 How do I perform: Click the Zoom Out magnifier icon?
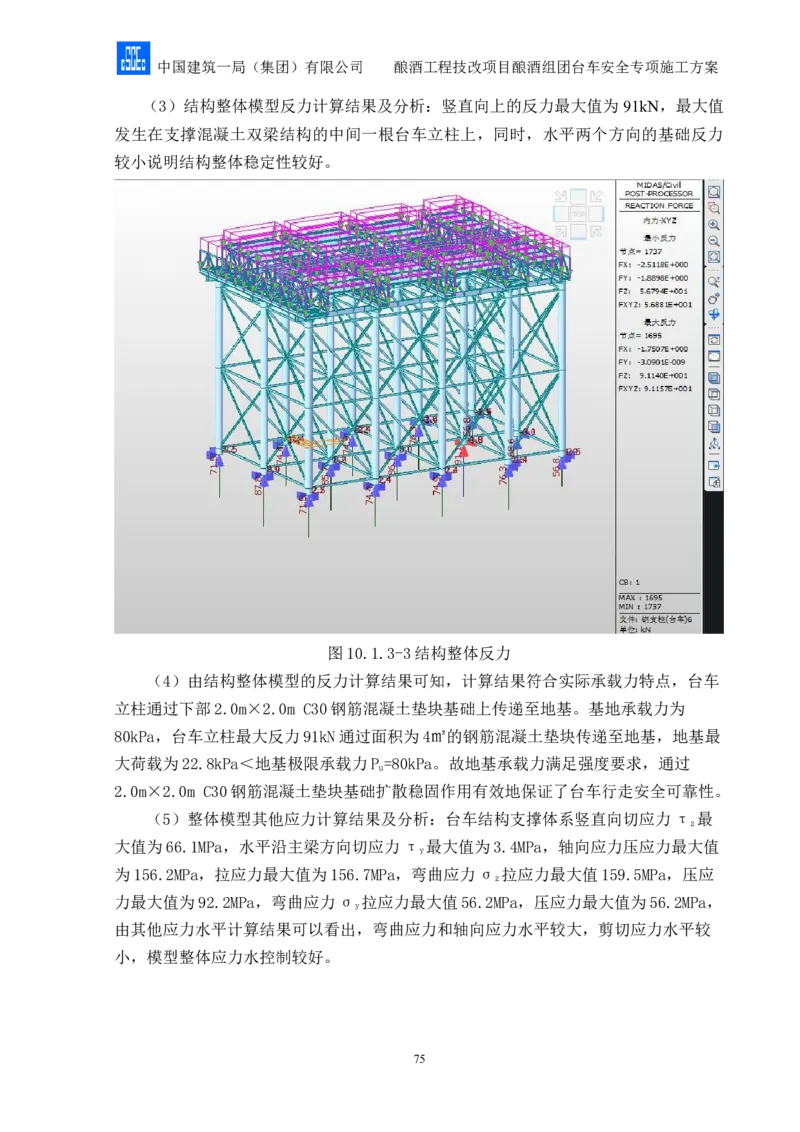click(x=714, y=241)
